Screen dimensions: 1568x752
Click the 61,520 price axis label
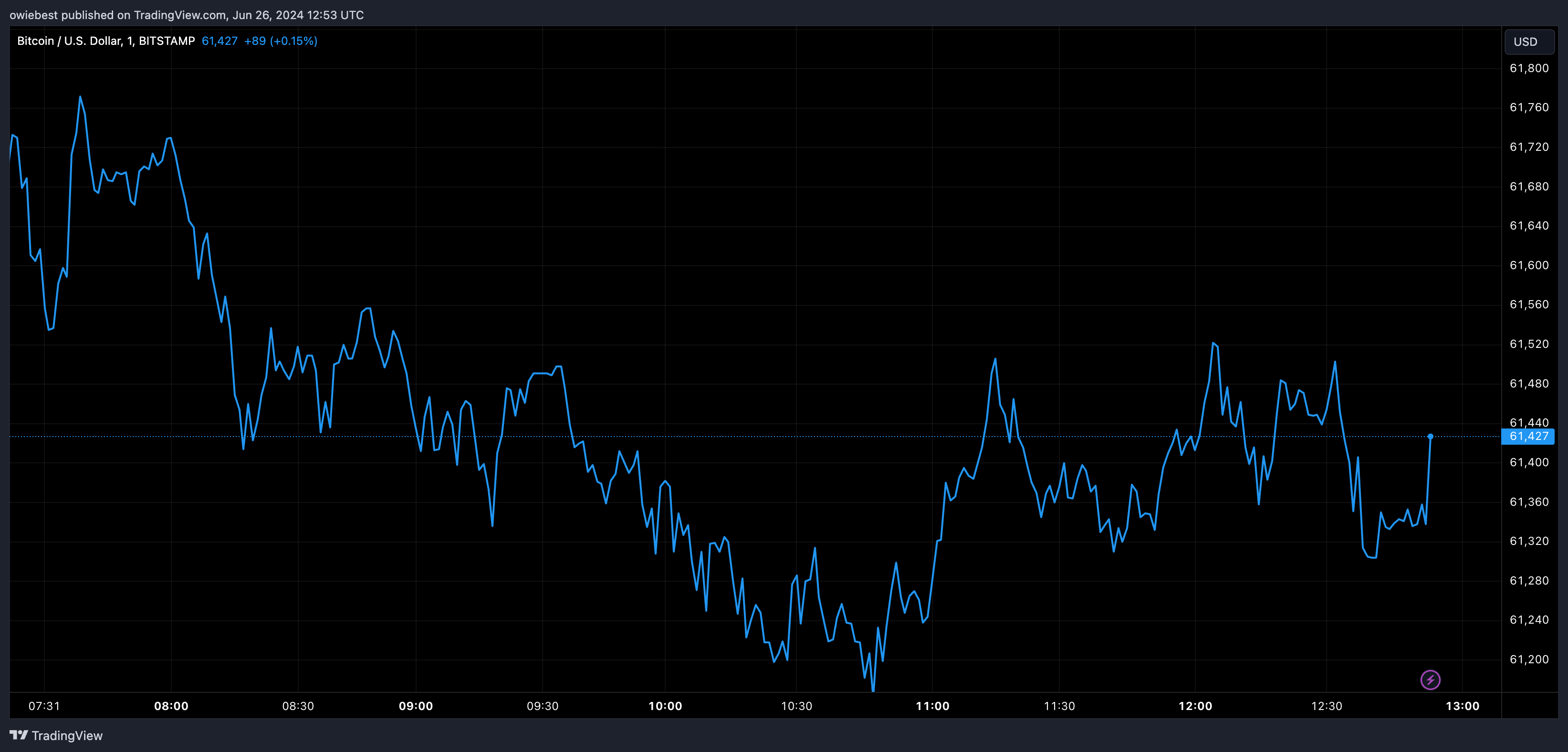click(1529, 344)
